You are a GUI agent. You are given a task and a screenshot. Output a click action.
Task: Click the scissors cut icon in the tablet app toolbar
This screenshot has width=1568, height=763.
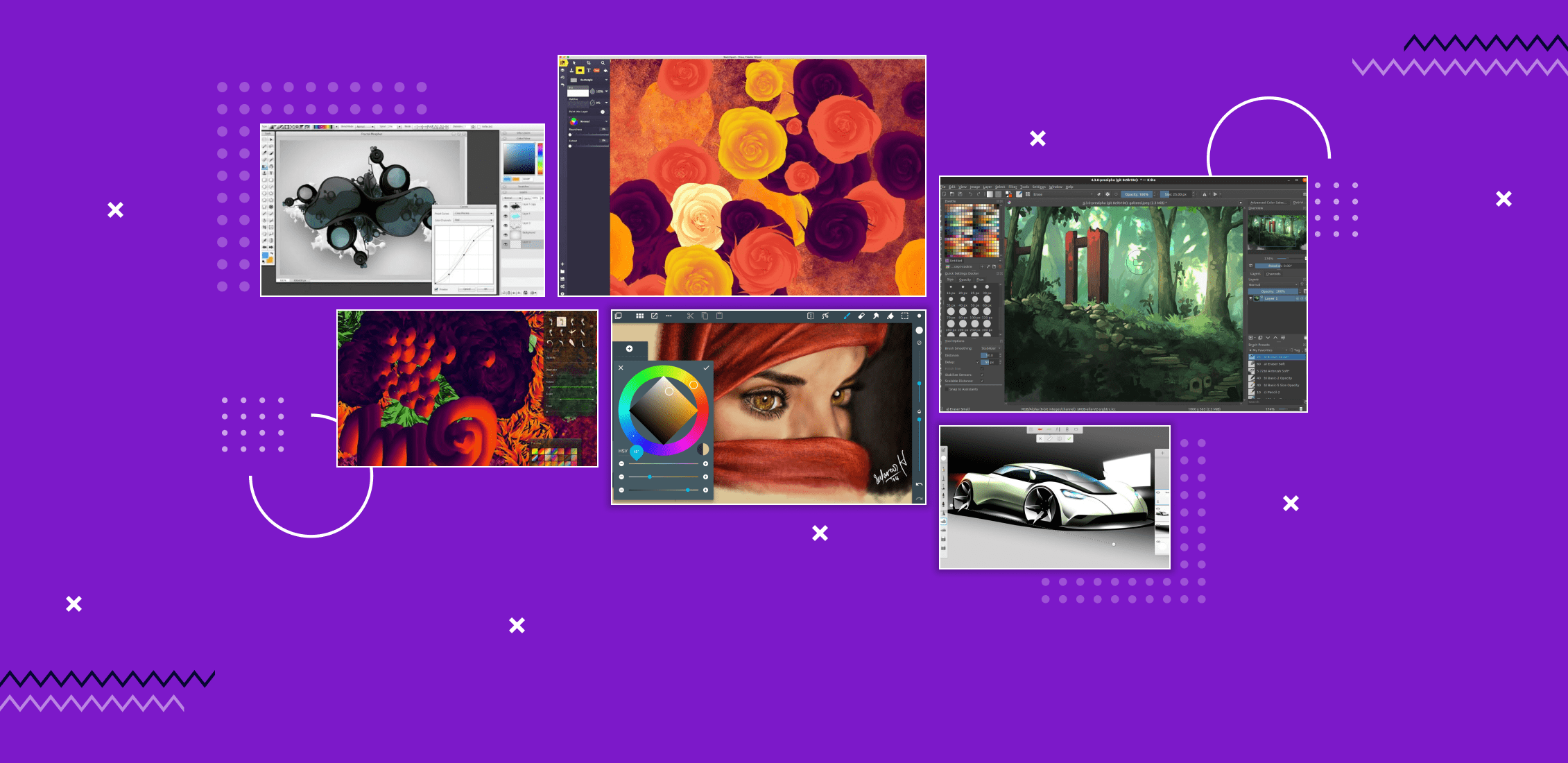click(691, 316)
